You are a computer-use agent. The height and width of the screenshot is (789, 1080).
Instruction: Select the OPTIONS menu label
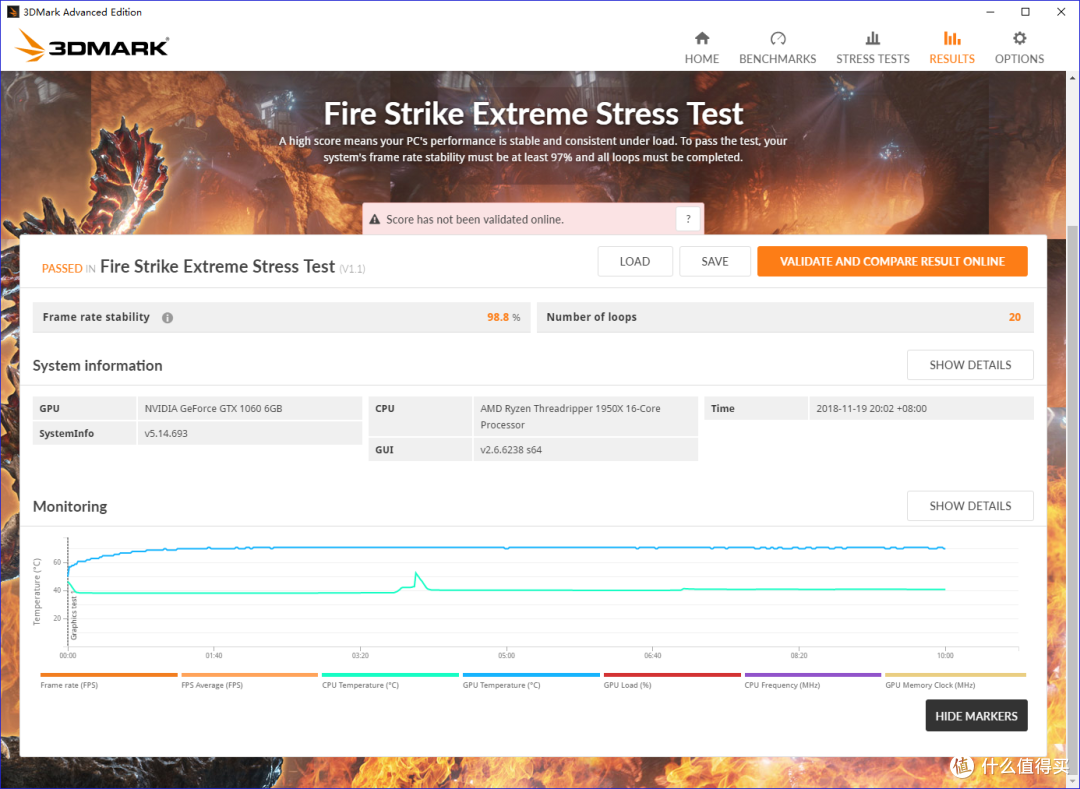point(1019,59)
